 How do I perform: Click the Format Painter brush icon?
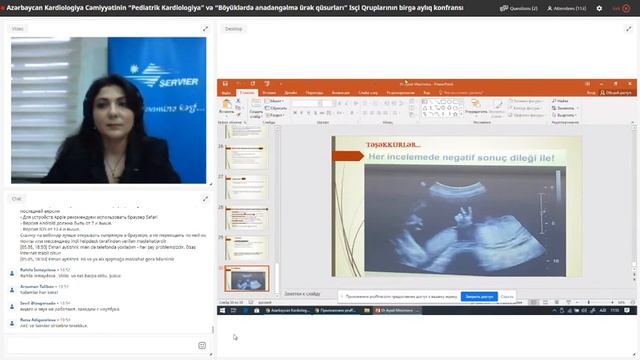238,115
